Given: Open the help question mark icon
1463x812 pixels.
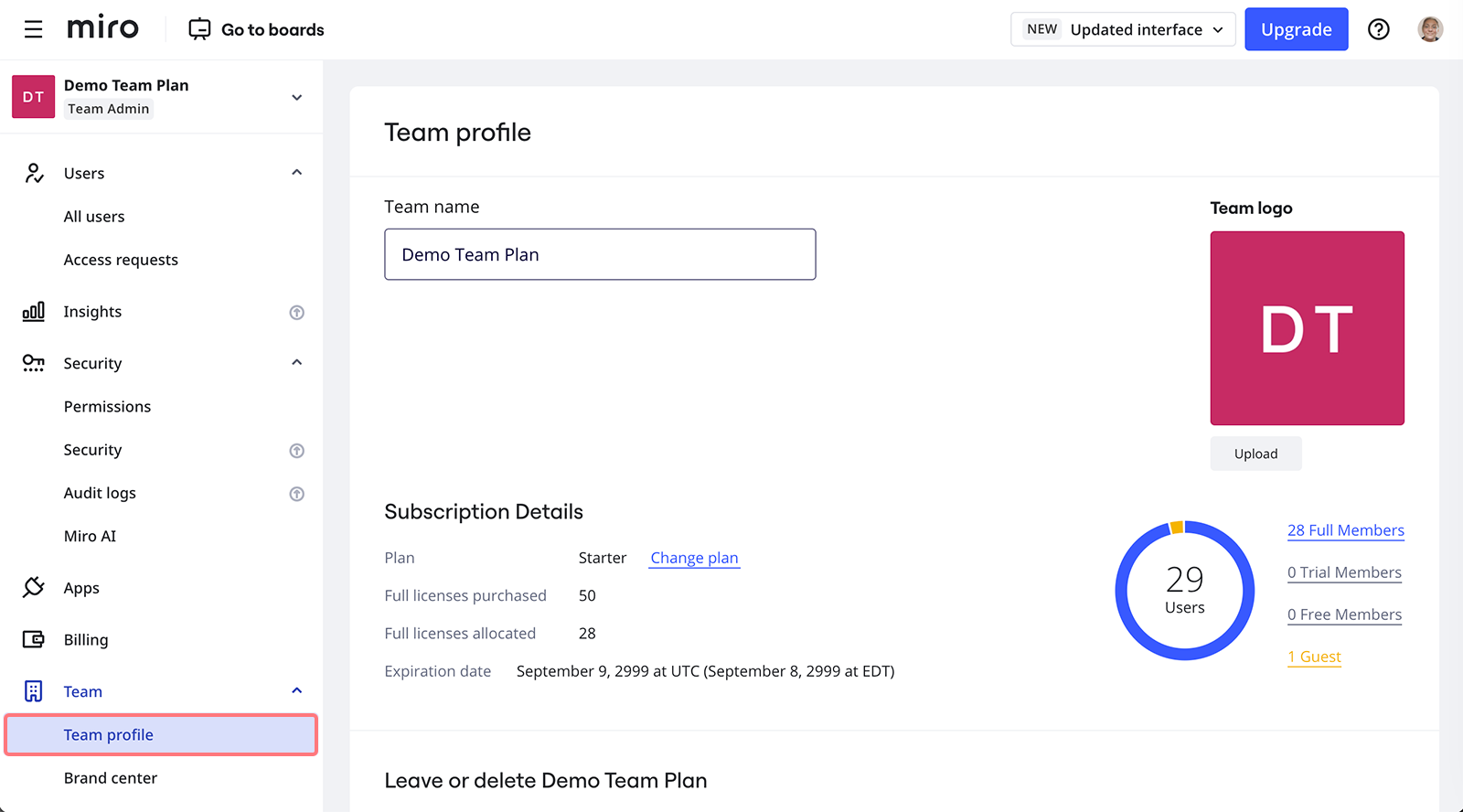Looking at the screenshot, I should [x=1378, y=29].
